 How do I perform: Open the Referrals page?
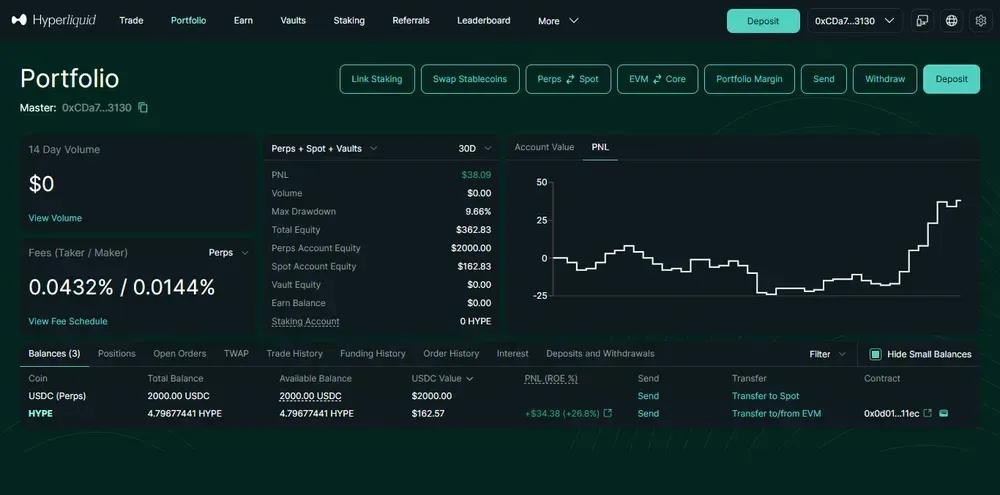411,20
